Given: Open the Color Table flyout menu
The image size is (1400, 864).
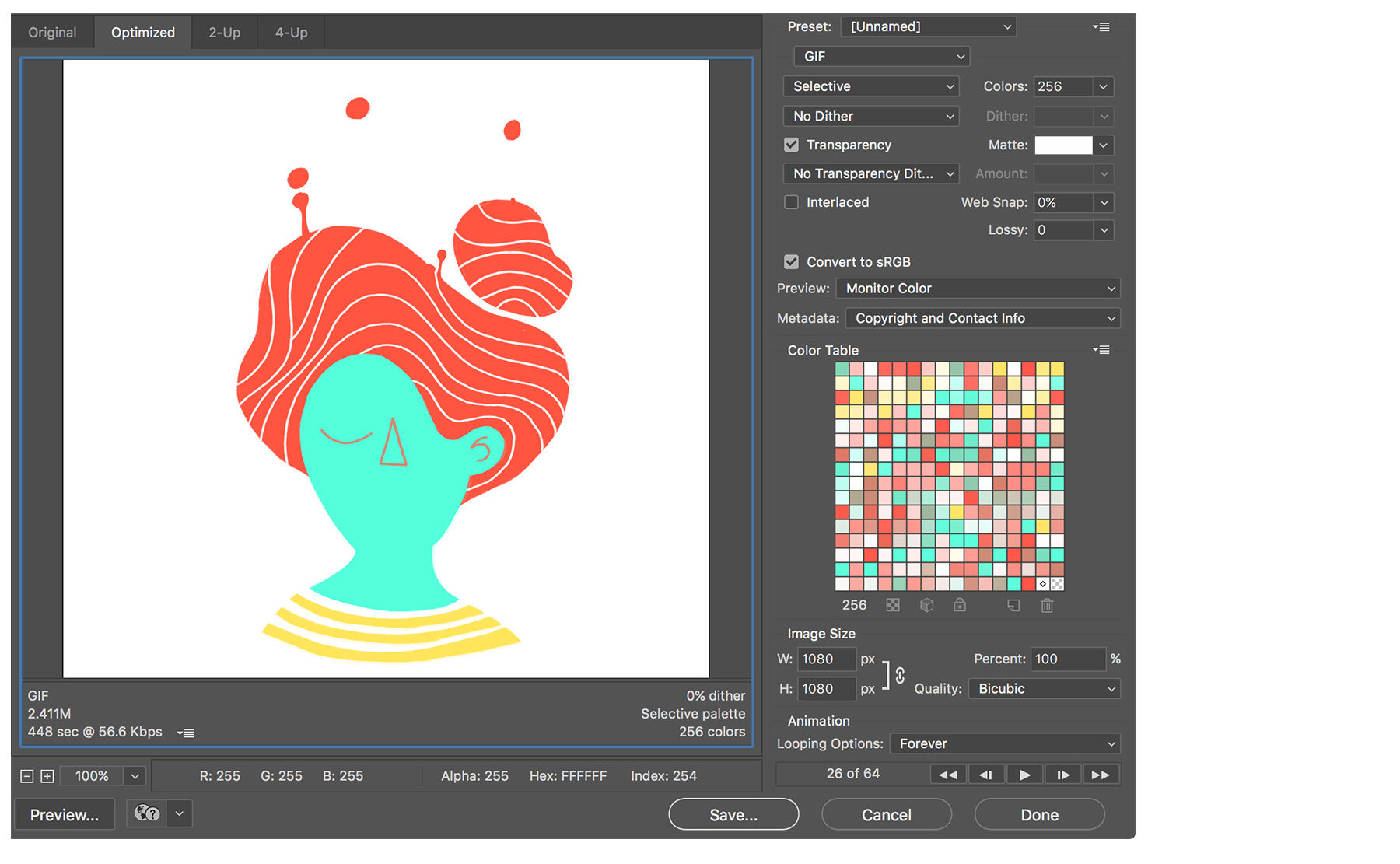Looking at the screenshot, I should coord(1101,349).
